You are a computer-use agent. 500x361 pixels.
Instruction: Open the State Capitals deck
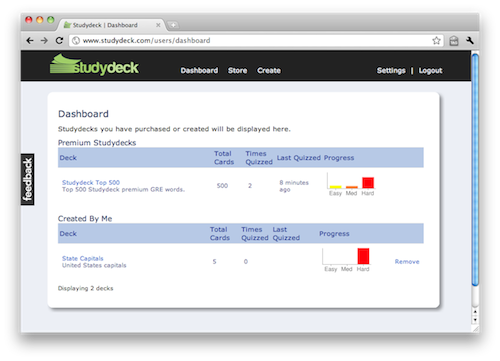[x=83, y=258]
